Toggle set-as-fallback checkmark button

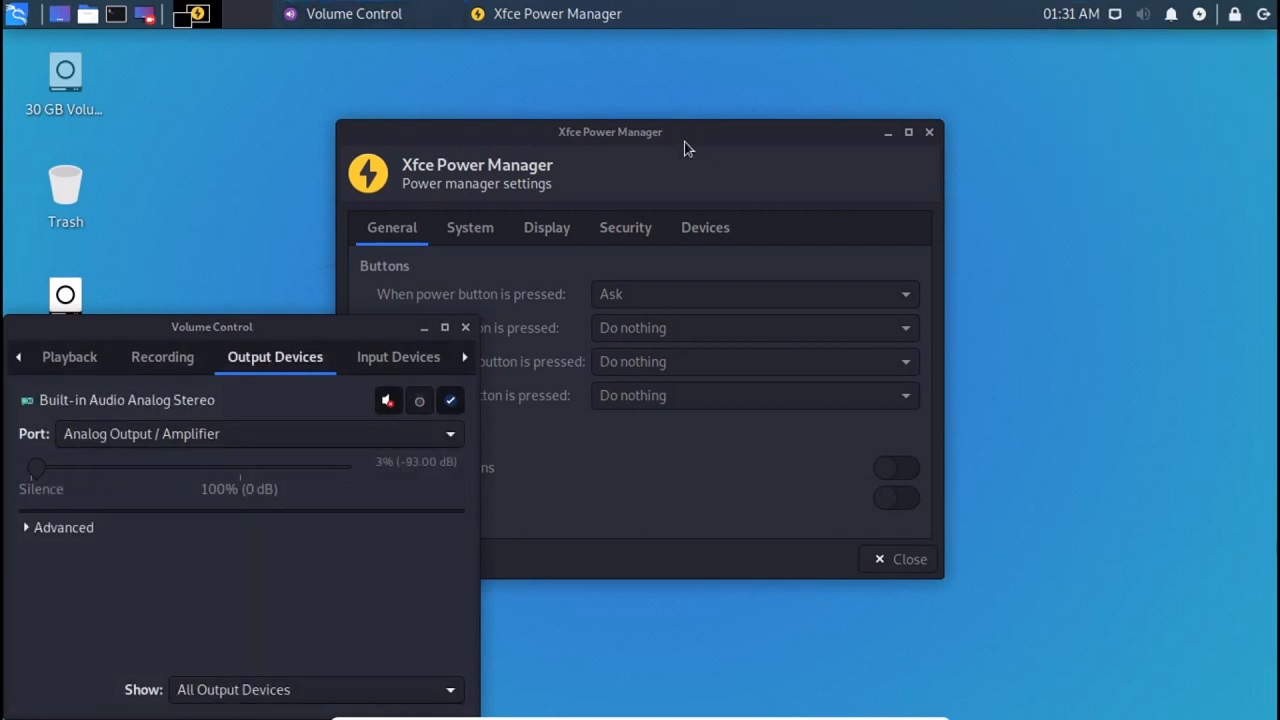click(451, 401)
